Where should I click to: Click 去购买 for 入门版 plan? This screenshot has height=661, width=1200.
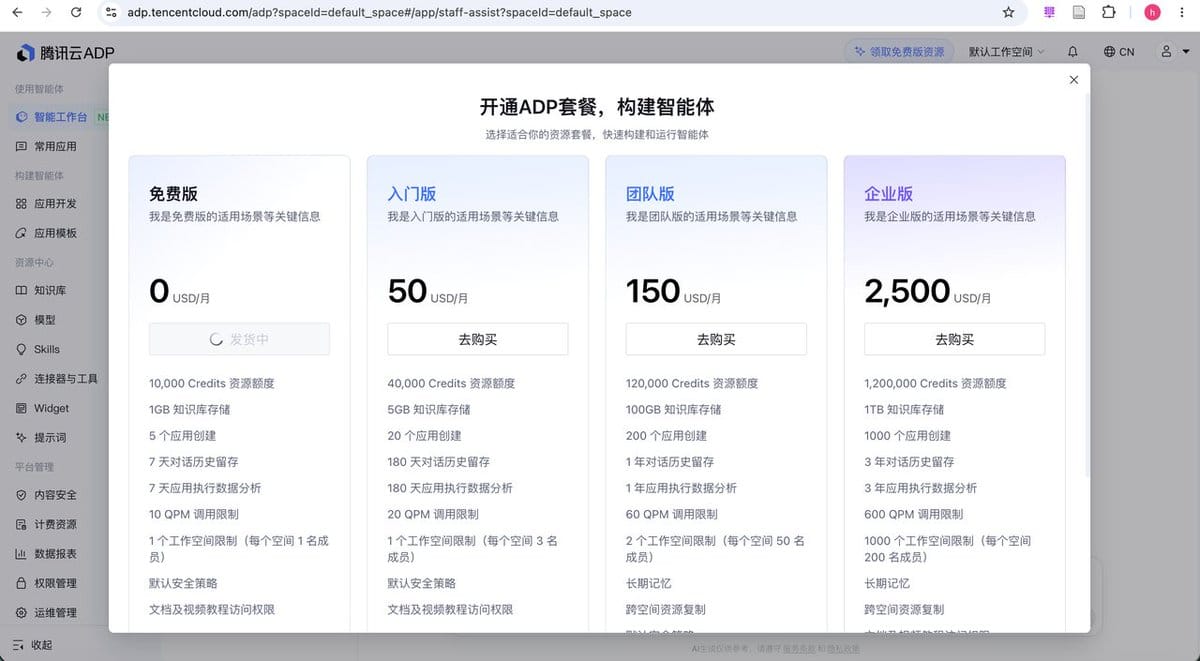(477, 339)
